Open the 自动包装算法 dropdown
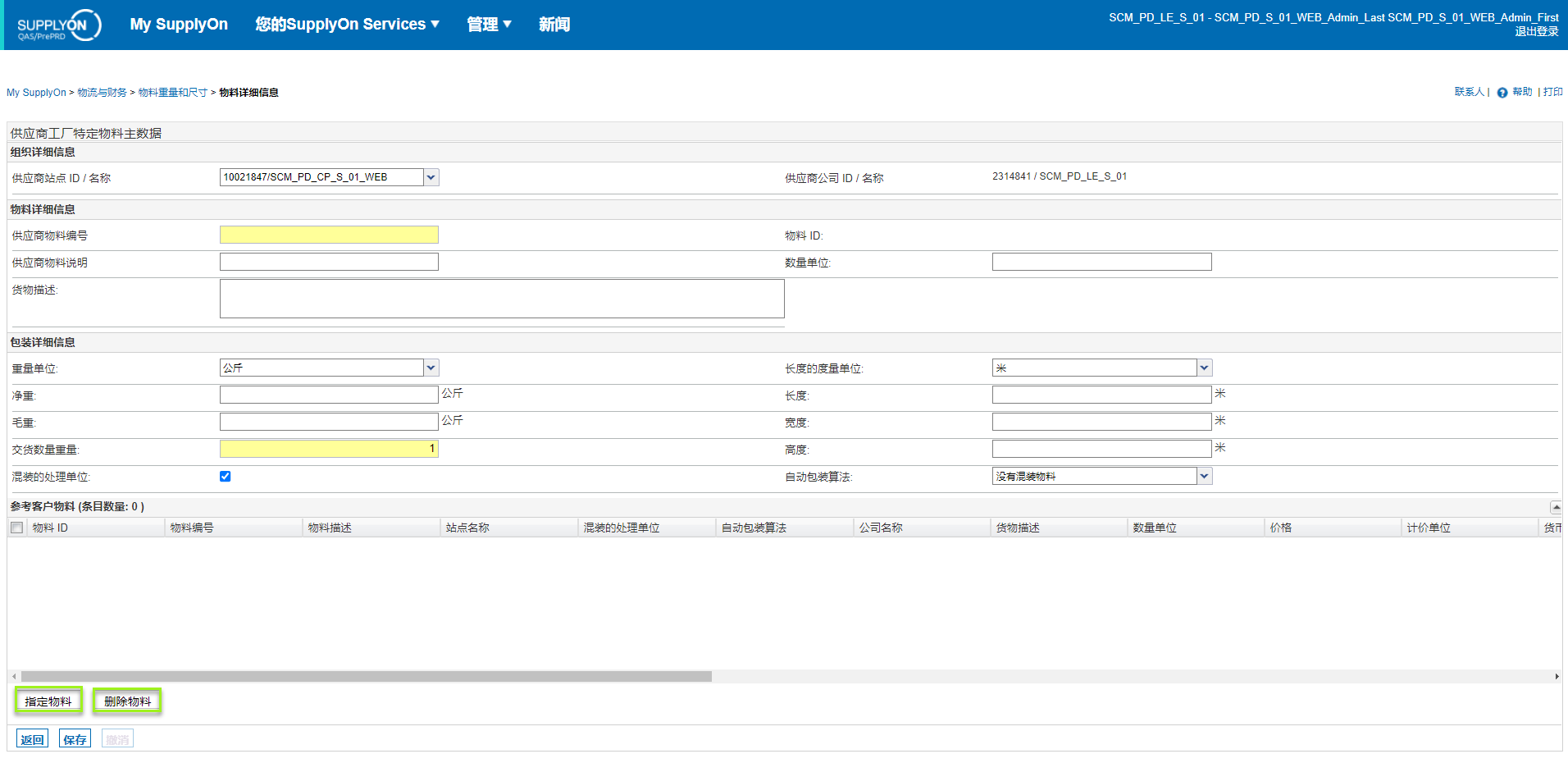Viewport: 1568px width, 763px height. click(x=1204, y=476)
